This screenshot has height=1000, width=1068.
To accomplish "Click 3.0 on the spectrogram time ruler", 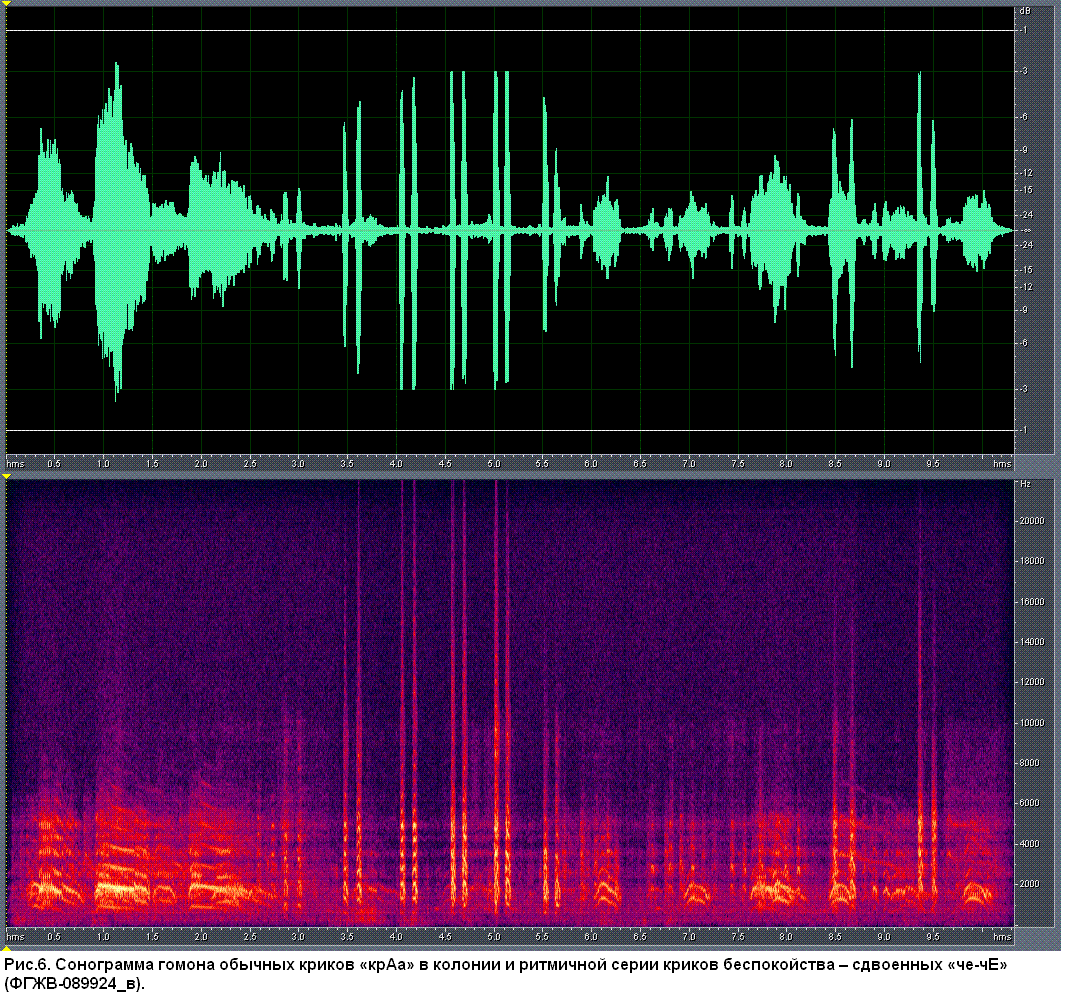I will point(298,937).
